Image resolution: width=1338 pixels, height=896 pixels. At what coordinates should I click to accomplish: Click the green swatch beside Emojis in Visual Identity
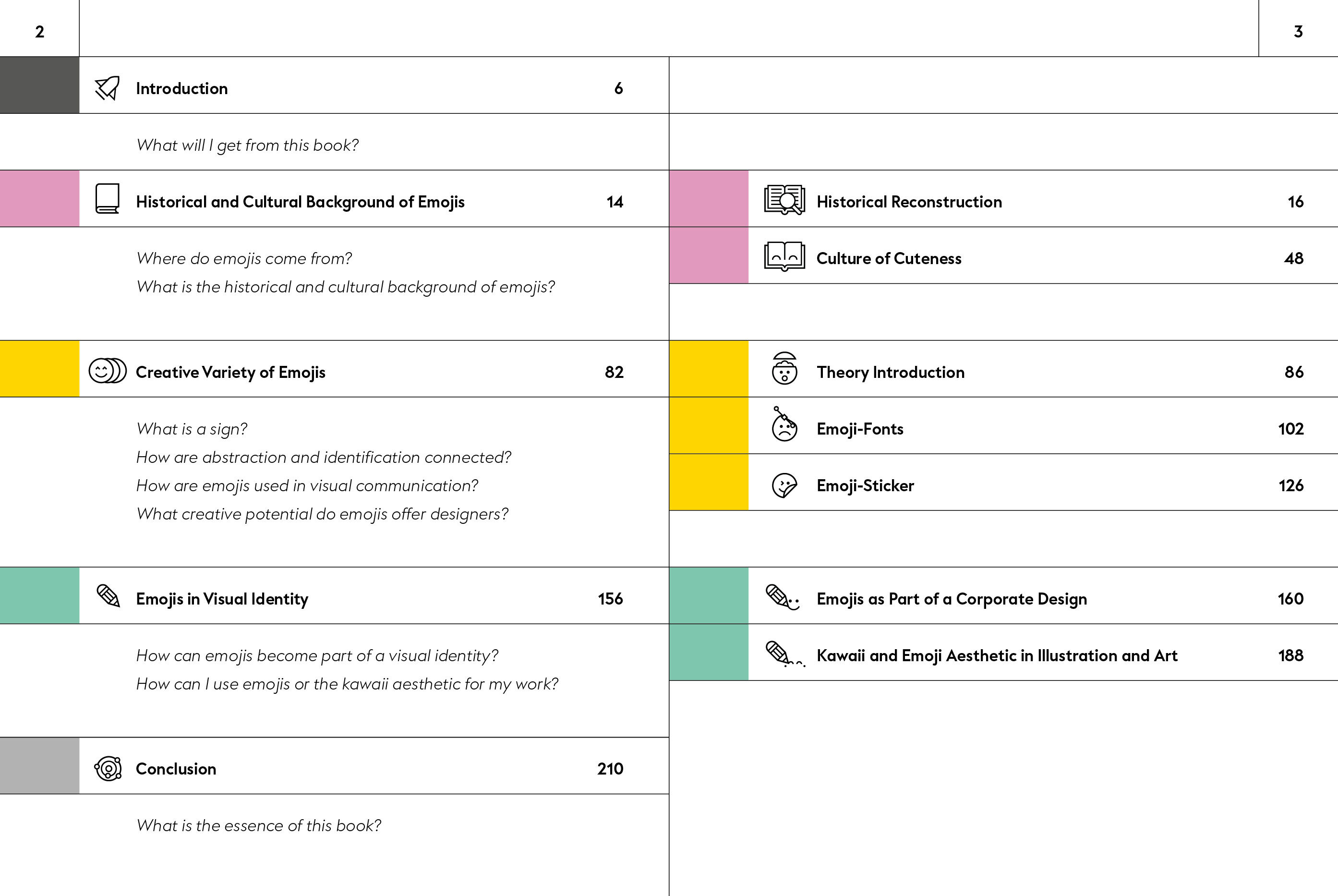tap(39, 595)
